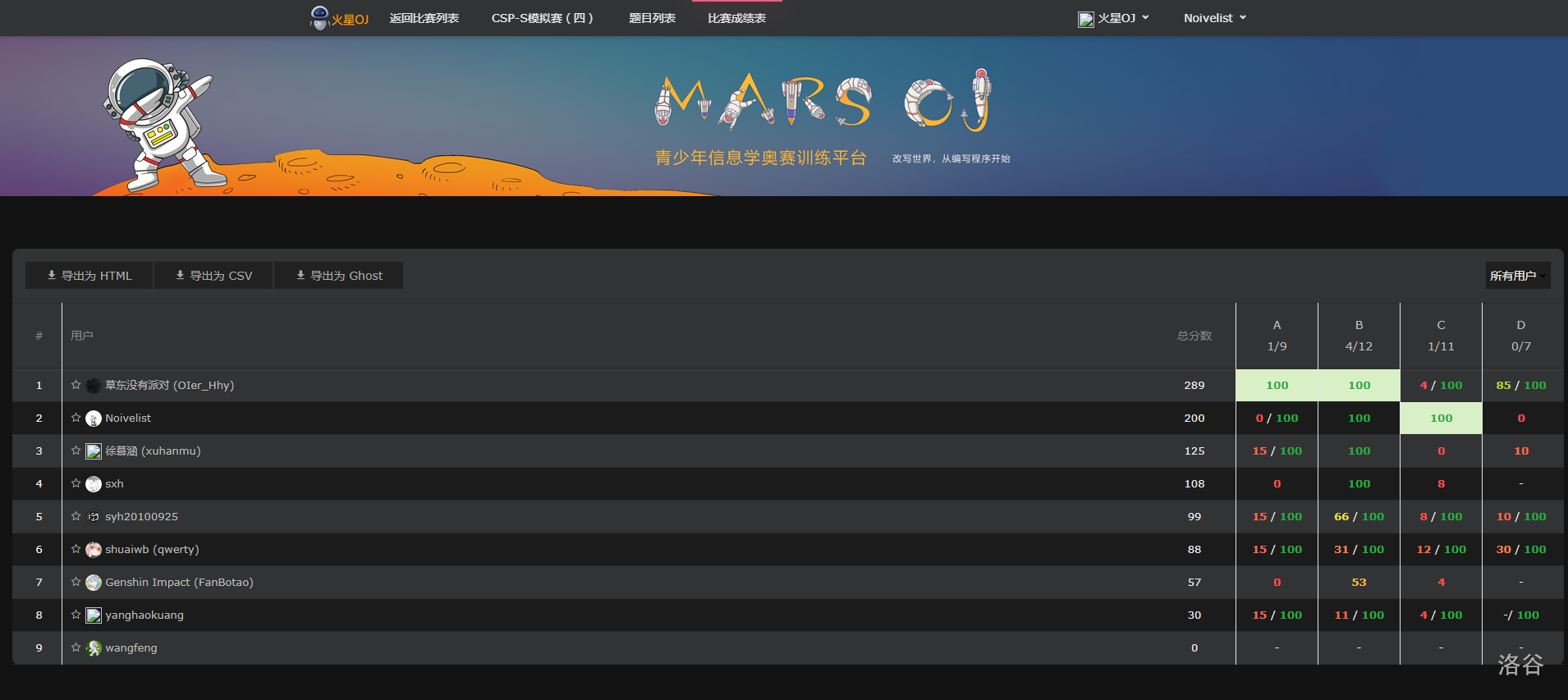This screenshot has height=700, width=1568.
Task: Click Noivelist's avatar in the ranking table
Action: point(94,419)
